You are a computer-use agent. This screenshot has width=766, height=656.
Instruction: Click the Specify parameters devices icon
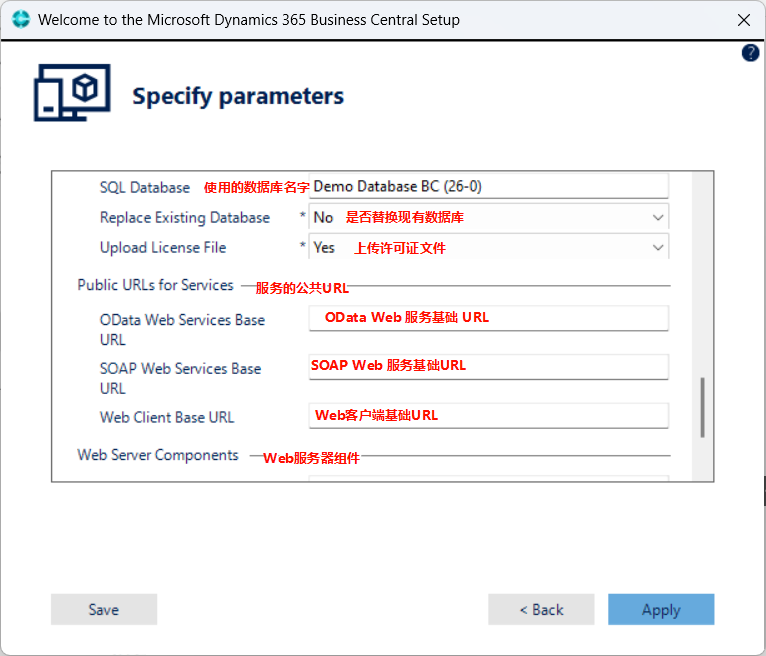point(72,92)
